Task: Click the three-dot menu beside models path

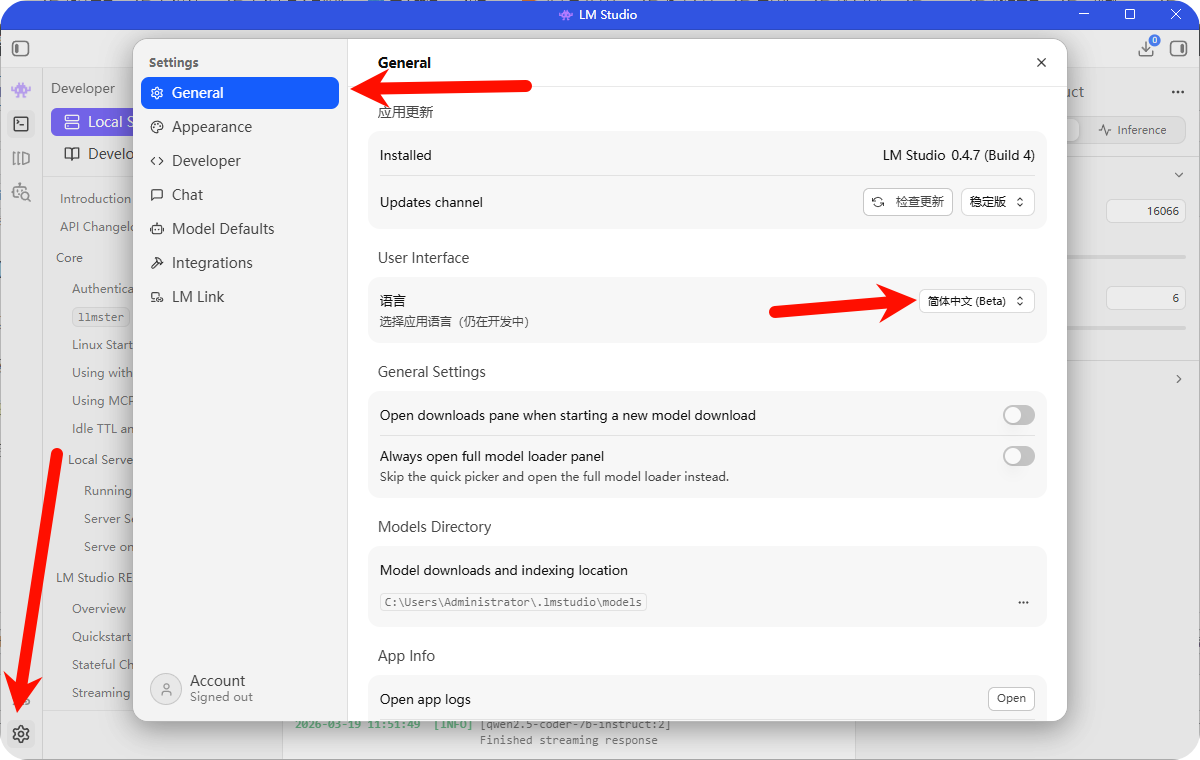Action: coord(1023,603)
